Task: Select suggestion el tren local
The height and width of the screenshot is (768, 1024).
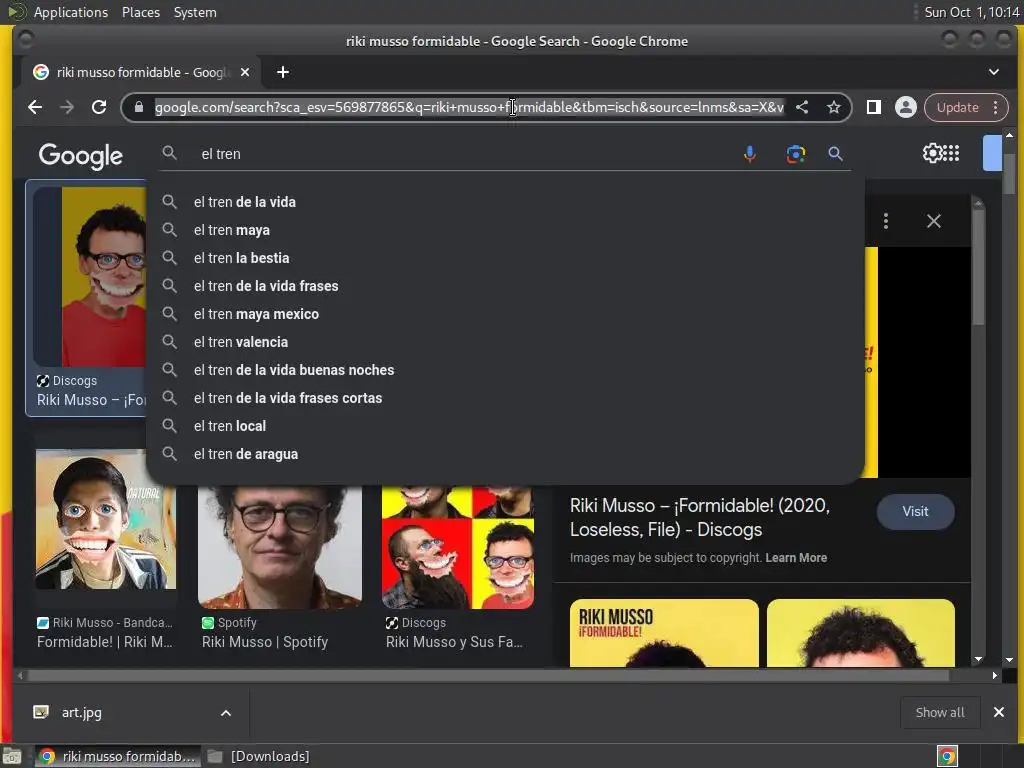Action: click(x=505, y=426)
